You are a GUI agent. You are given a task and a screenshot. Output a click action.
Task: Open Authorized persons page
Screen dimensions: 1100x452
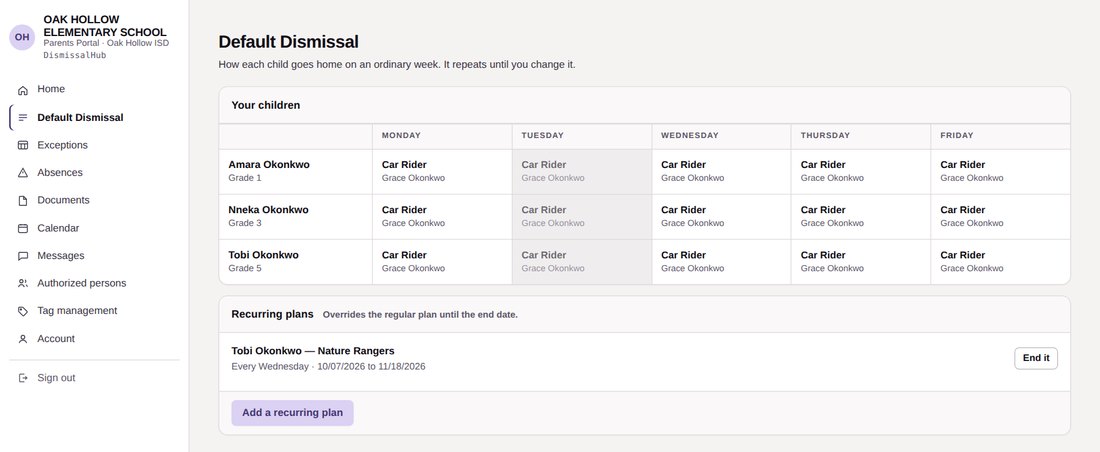94,284
